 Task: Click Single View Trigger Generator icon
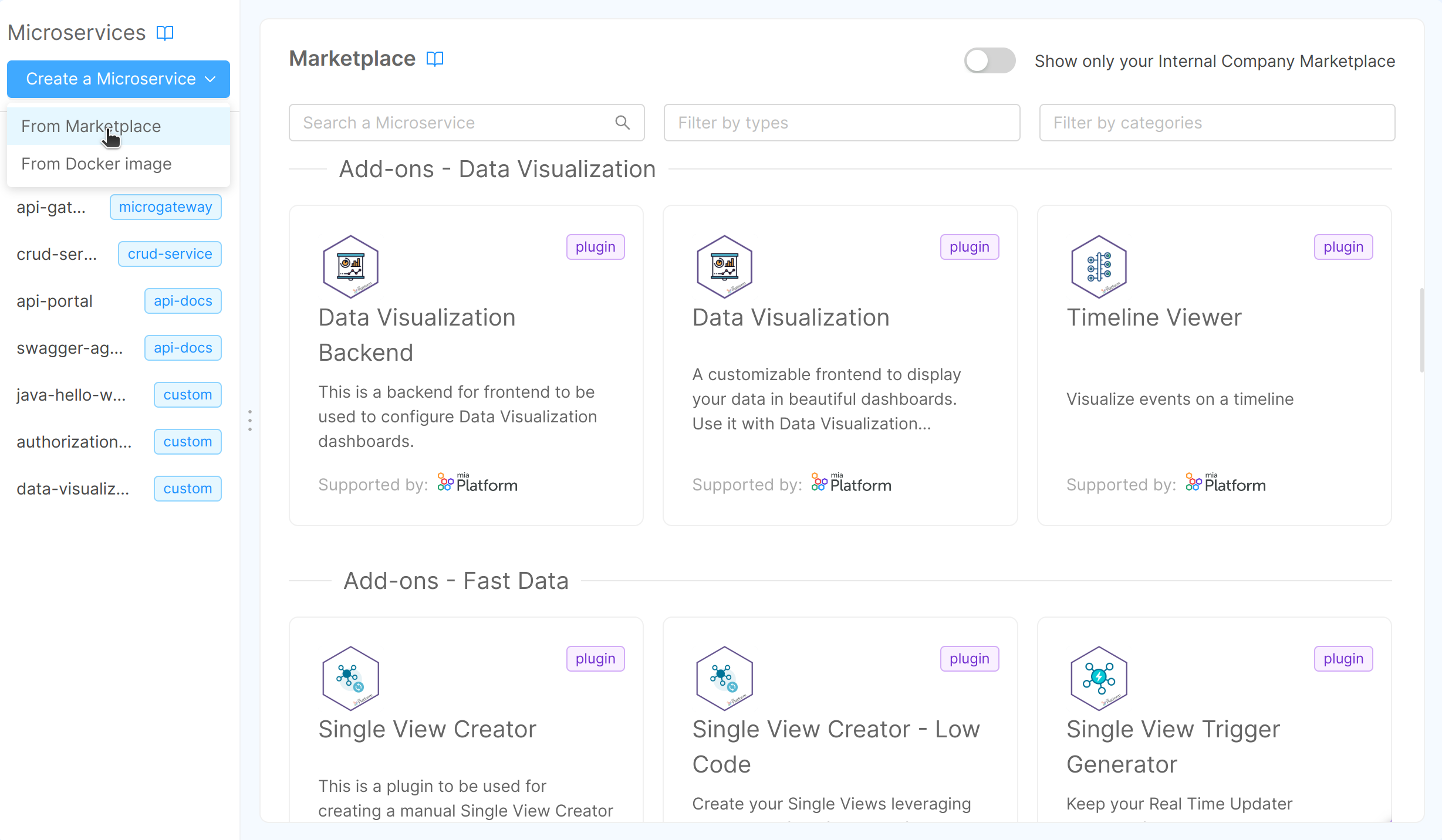click(1099, 678)
